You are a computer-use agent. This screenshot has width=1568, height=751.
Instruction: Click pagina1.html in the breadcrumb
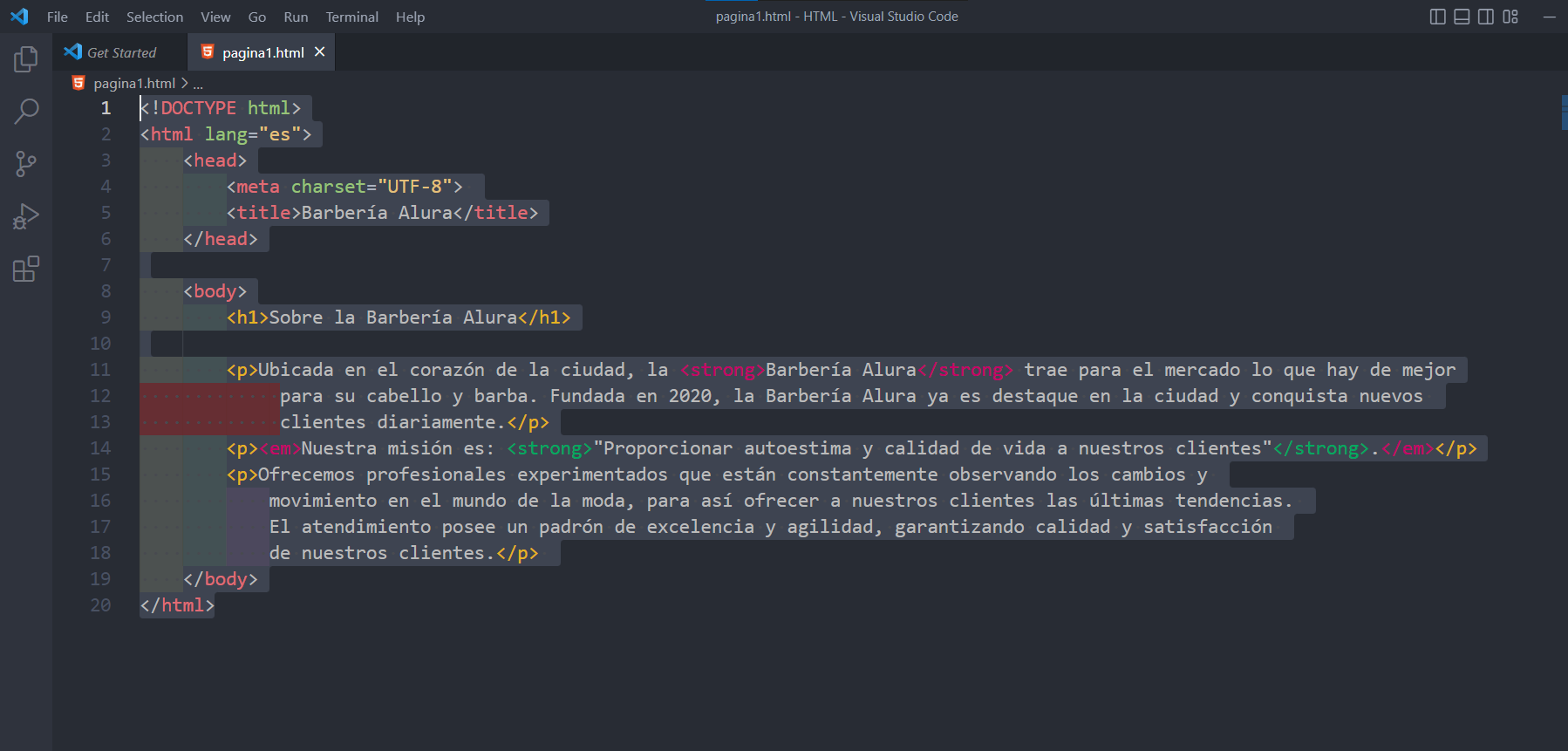click(x=134, y=83)
